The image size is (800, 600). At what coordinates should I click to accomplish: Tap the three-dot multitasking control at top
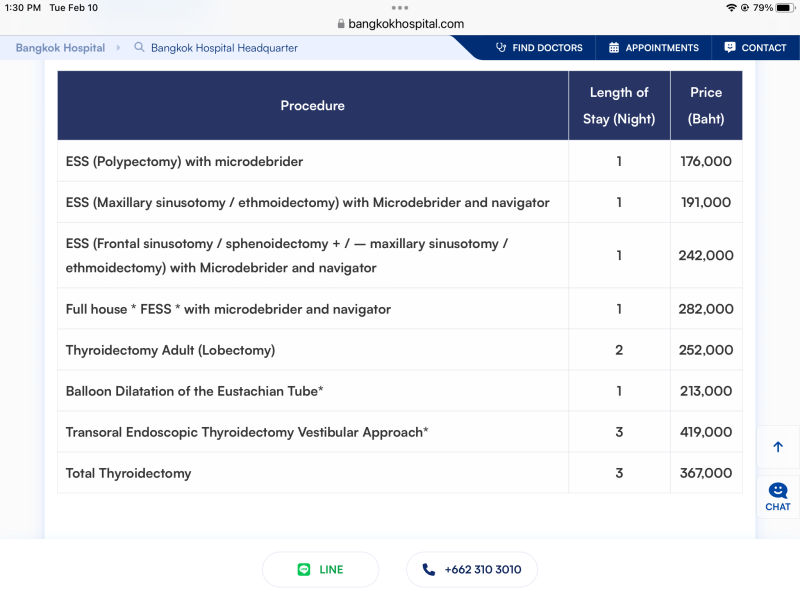click(x=400, y=8)
